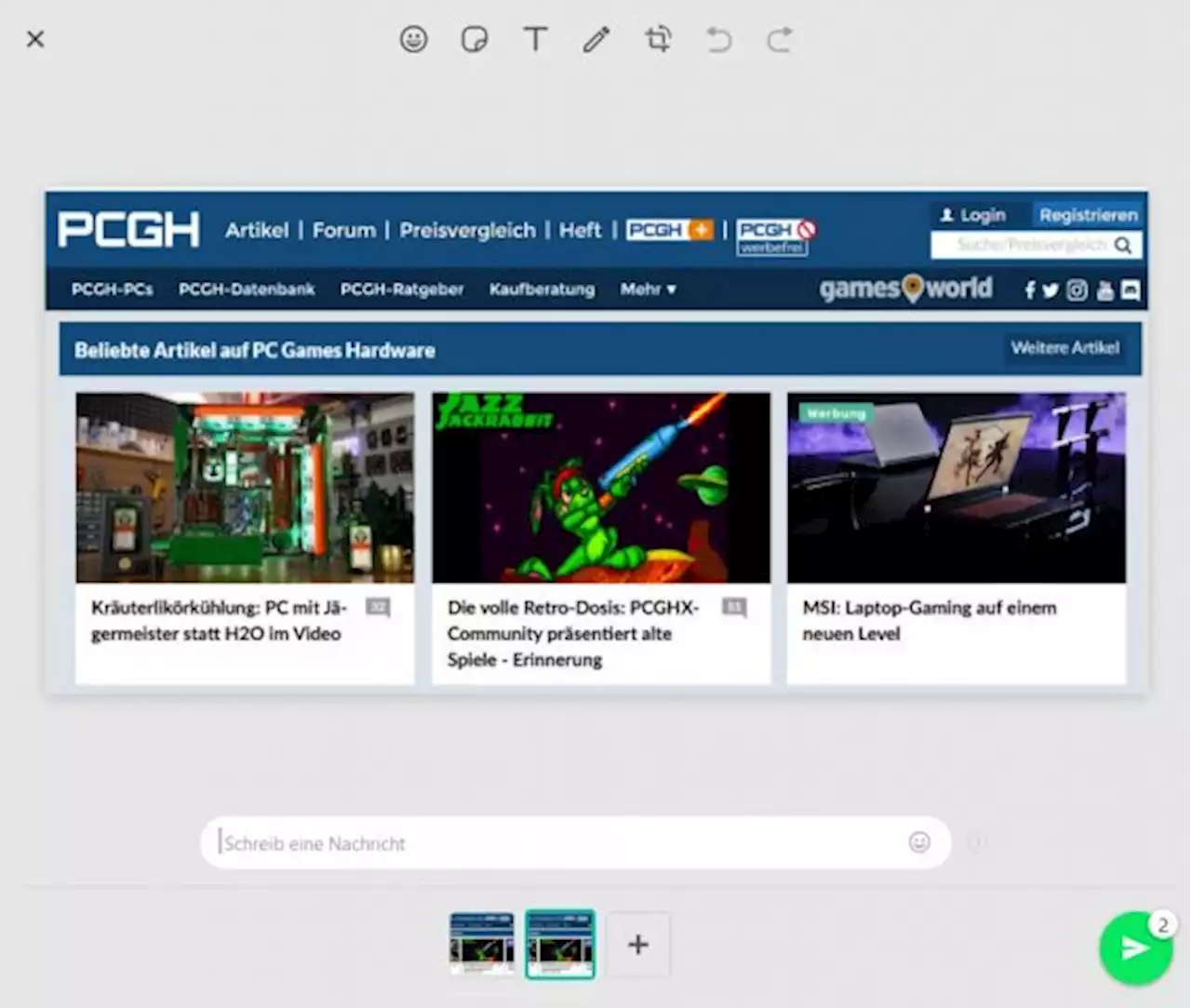The height and width of the screenshot is (1008, 1191).
Task: Undo the last edit
Action: (x=718, y=39)
